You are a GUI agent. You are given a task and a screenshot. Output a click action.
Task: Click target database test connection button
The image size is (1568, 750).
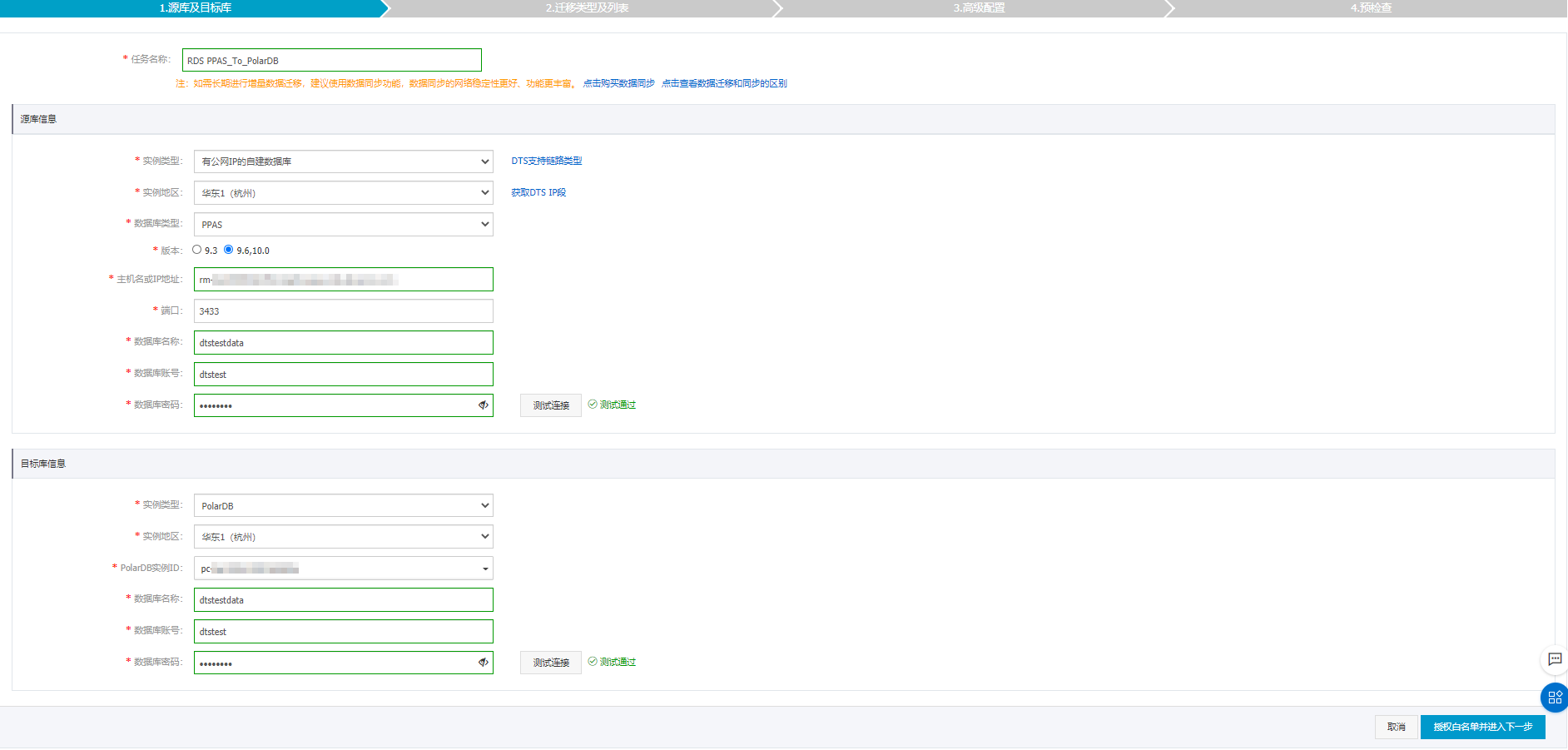551,663
